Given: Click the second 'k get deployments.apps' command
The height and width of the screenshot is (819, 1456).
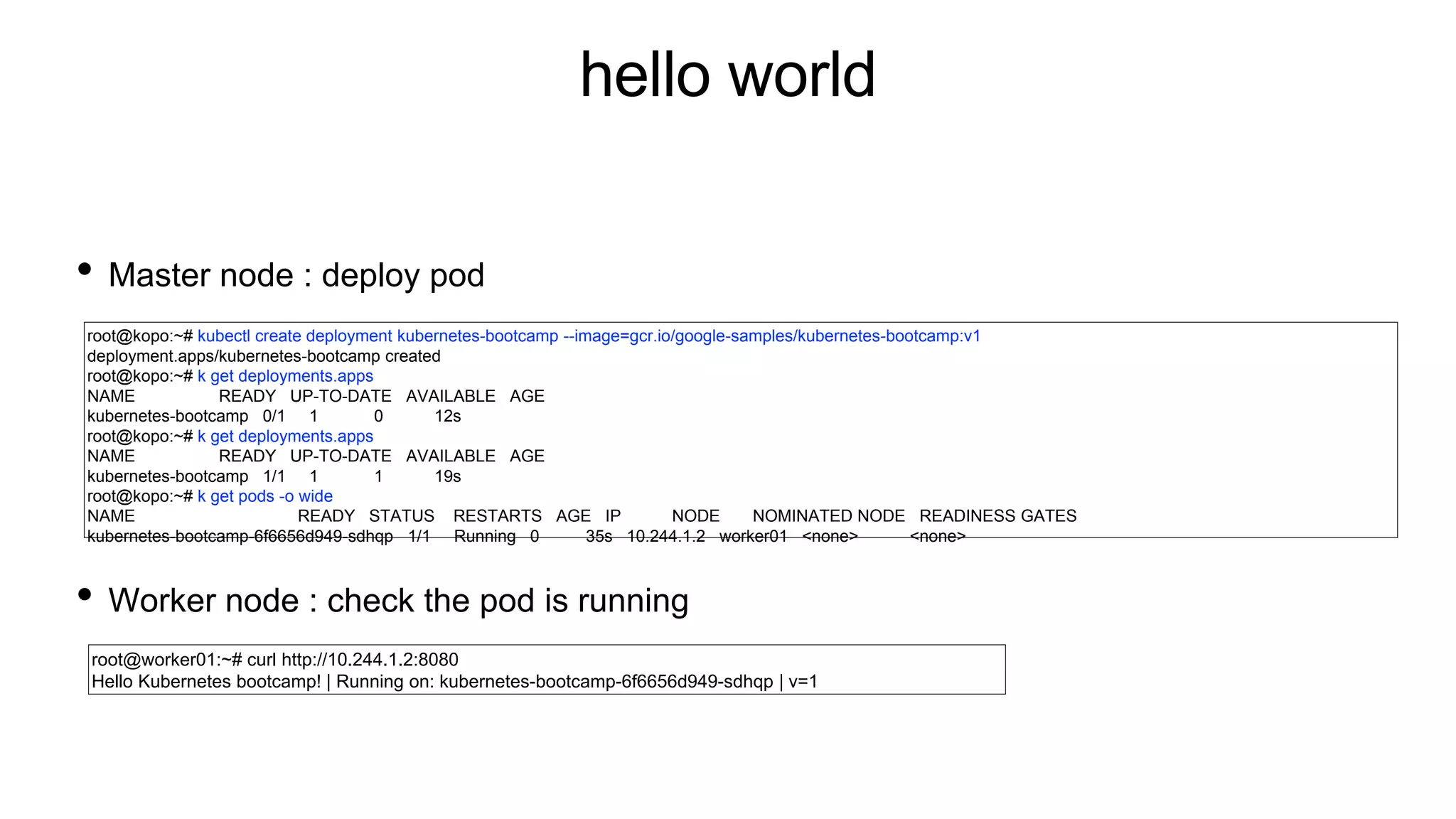Looking at the screenshot, I should pyautogui.click(x=285, y=437).
